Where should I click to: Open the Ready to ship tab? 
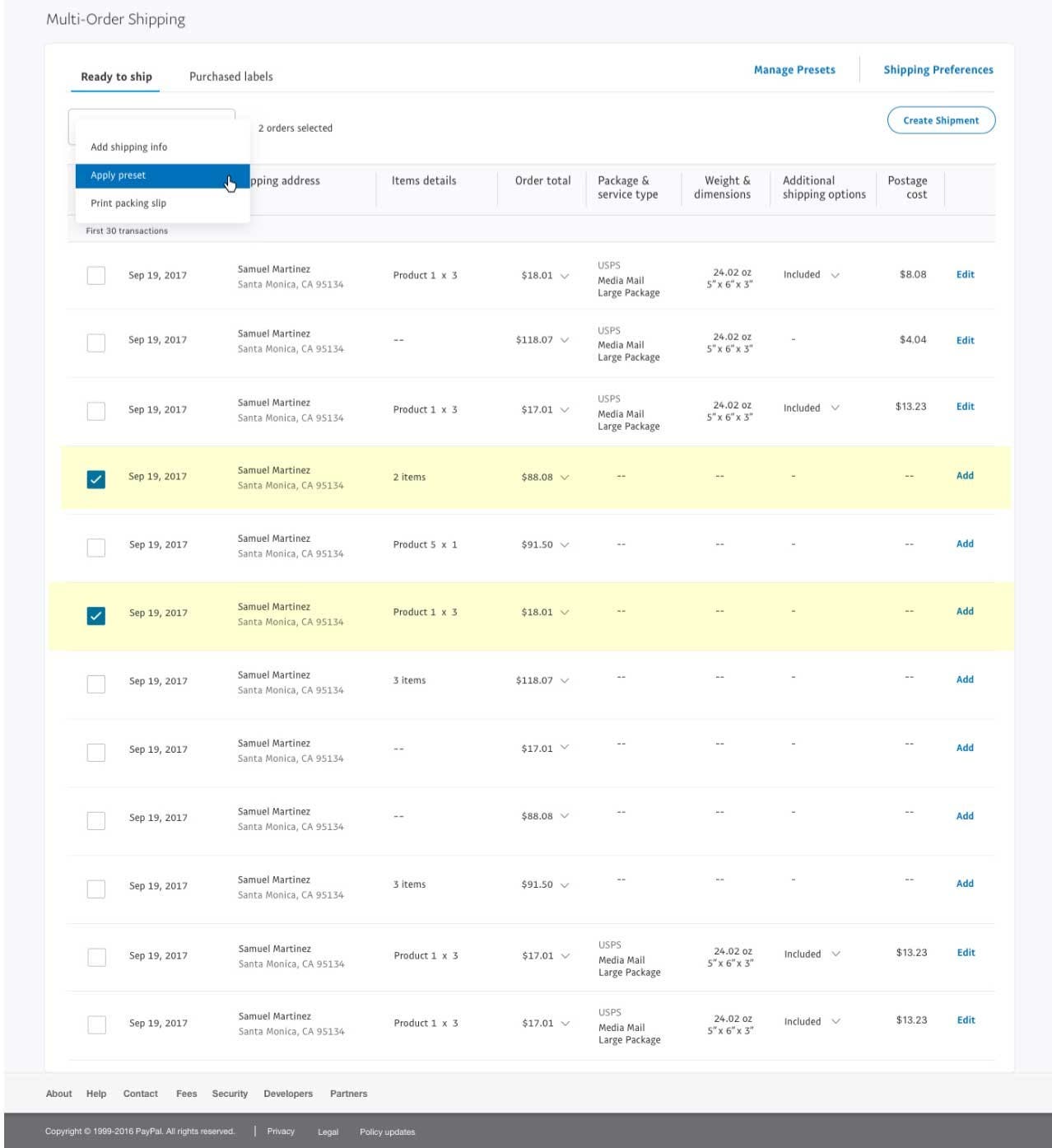[116, 77]
